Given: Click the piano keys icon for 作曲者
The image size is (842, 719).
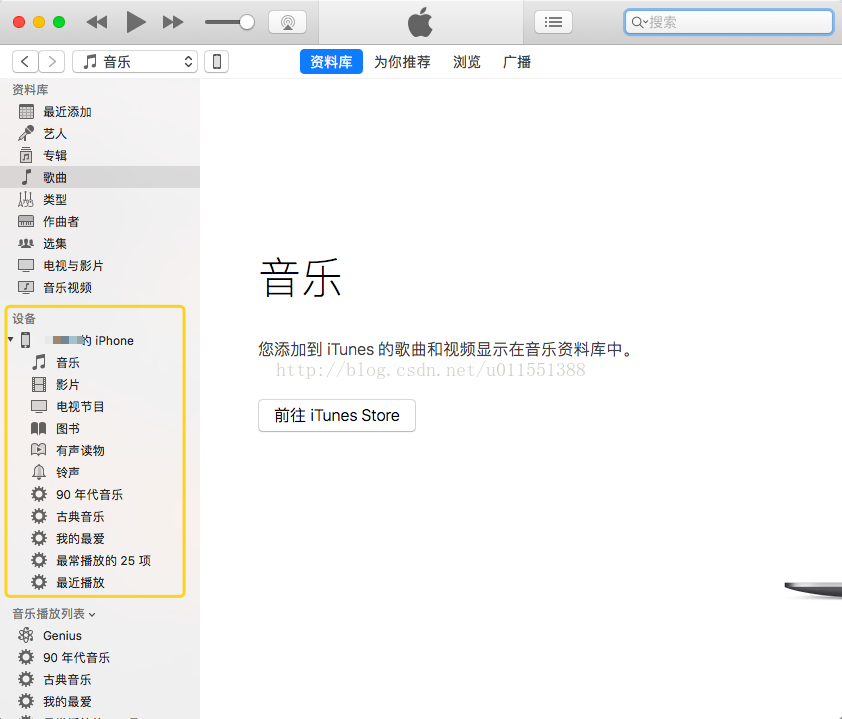Looking at the screenshot, I should coord(26,221).
